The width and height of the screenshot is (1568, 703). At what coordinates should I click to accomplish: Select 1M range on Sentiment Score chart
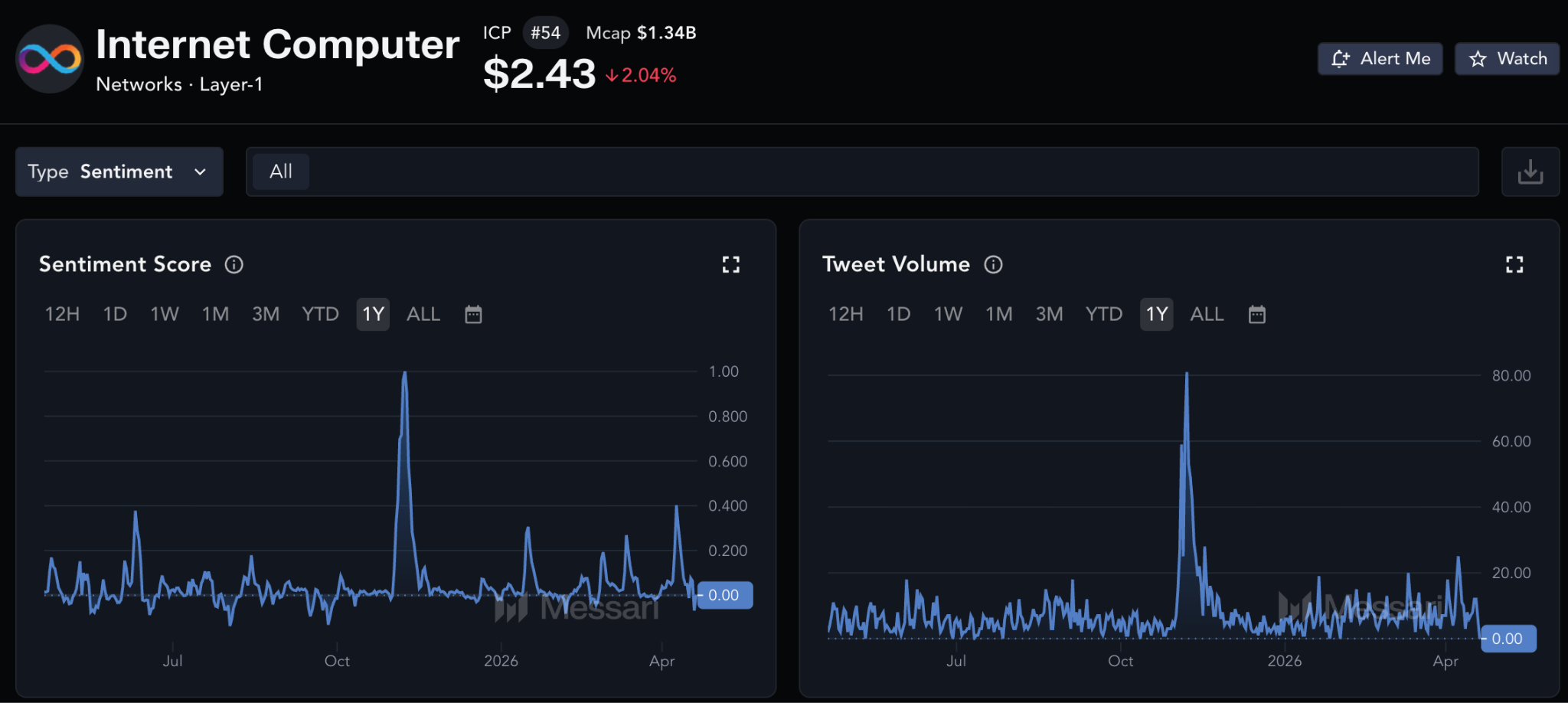click(215, 315)
